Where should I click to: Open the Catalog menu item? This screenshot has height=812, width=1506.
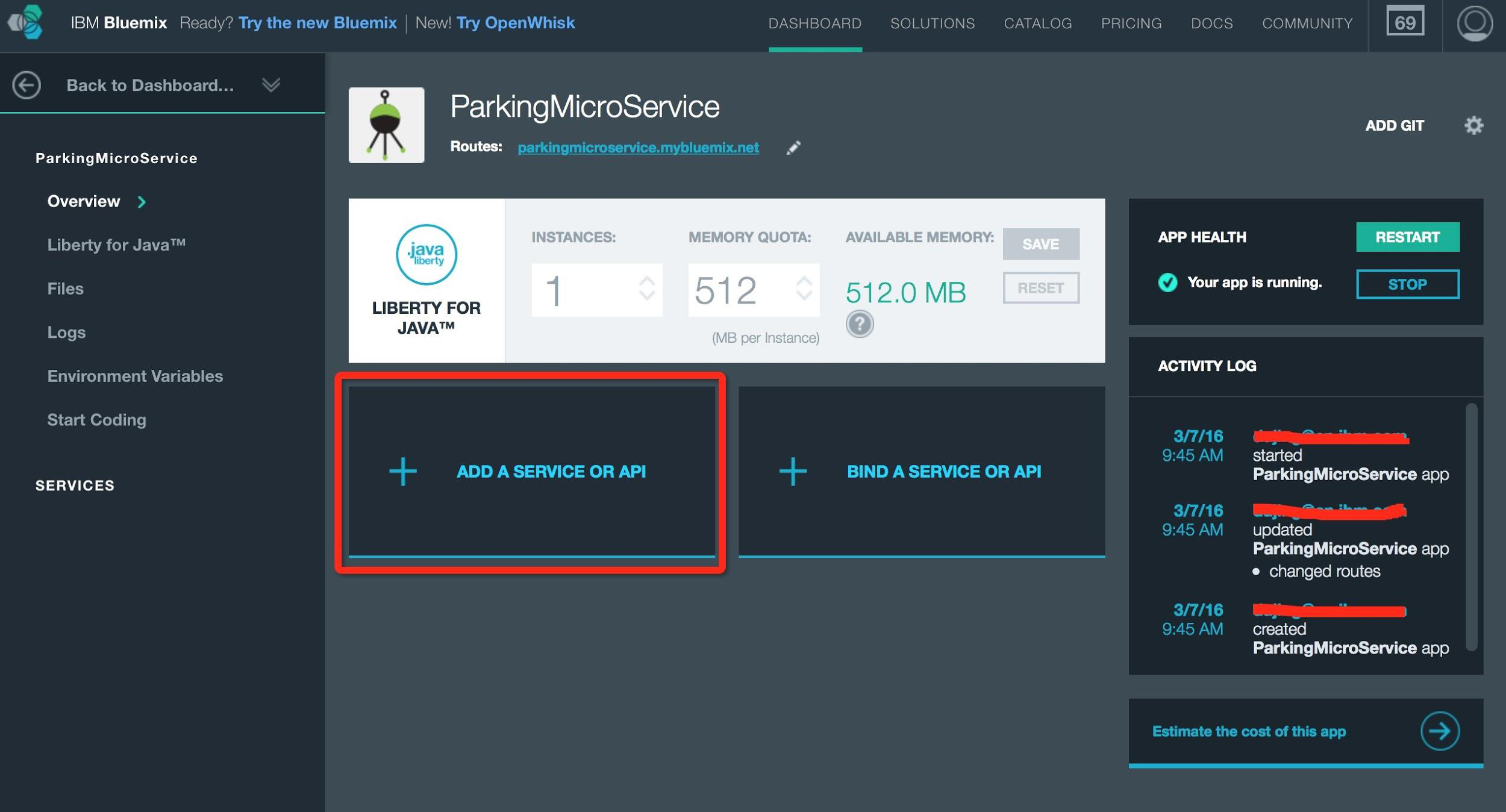pos(1037,23)
